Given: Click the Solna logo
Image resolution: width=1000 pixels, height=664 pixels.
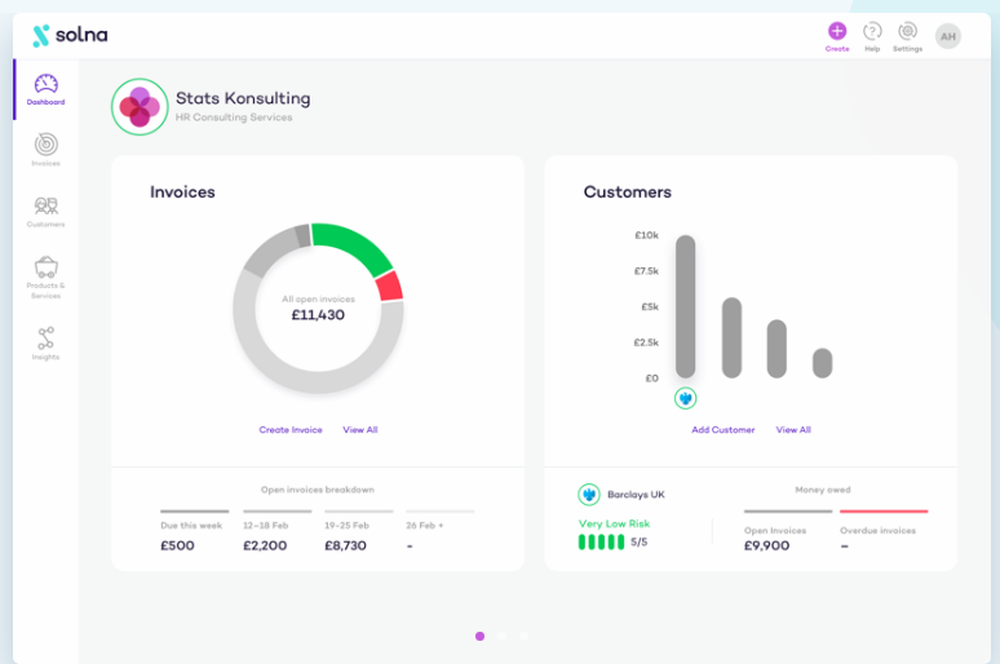Looking at the screenshot, I should (70, 35).
